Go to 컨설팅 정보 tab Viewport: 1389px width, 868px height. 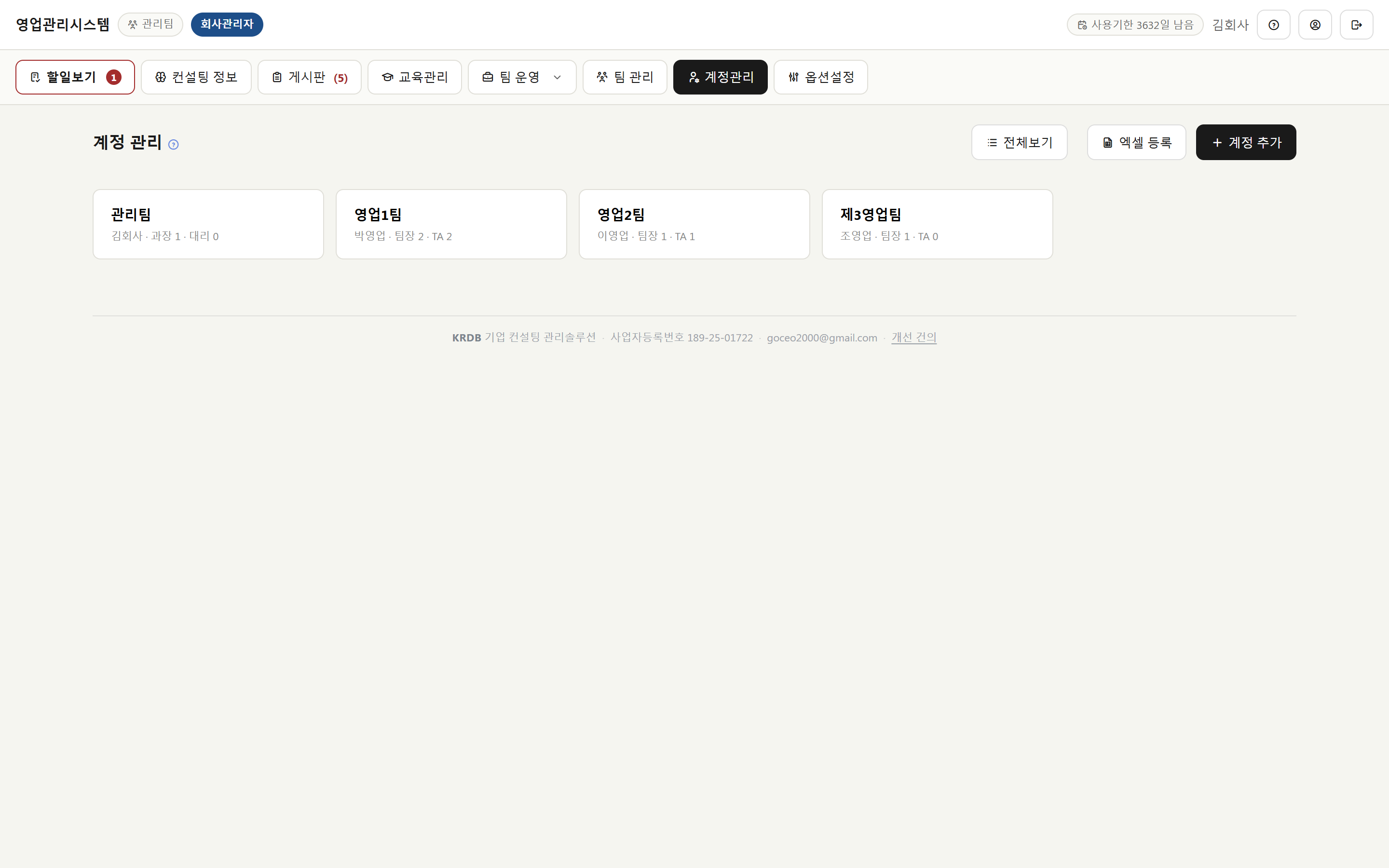(196, 77)
